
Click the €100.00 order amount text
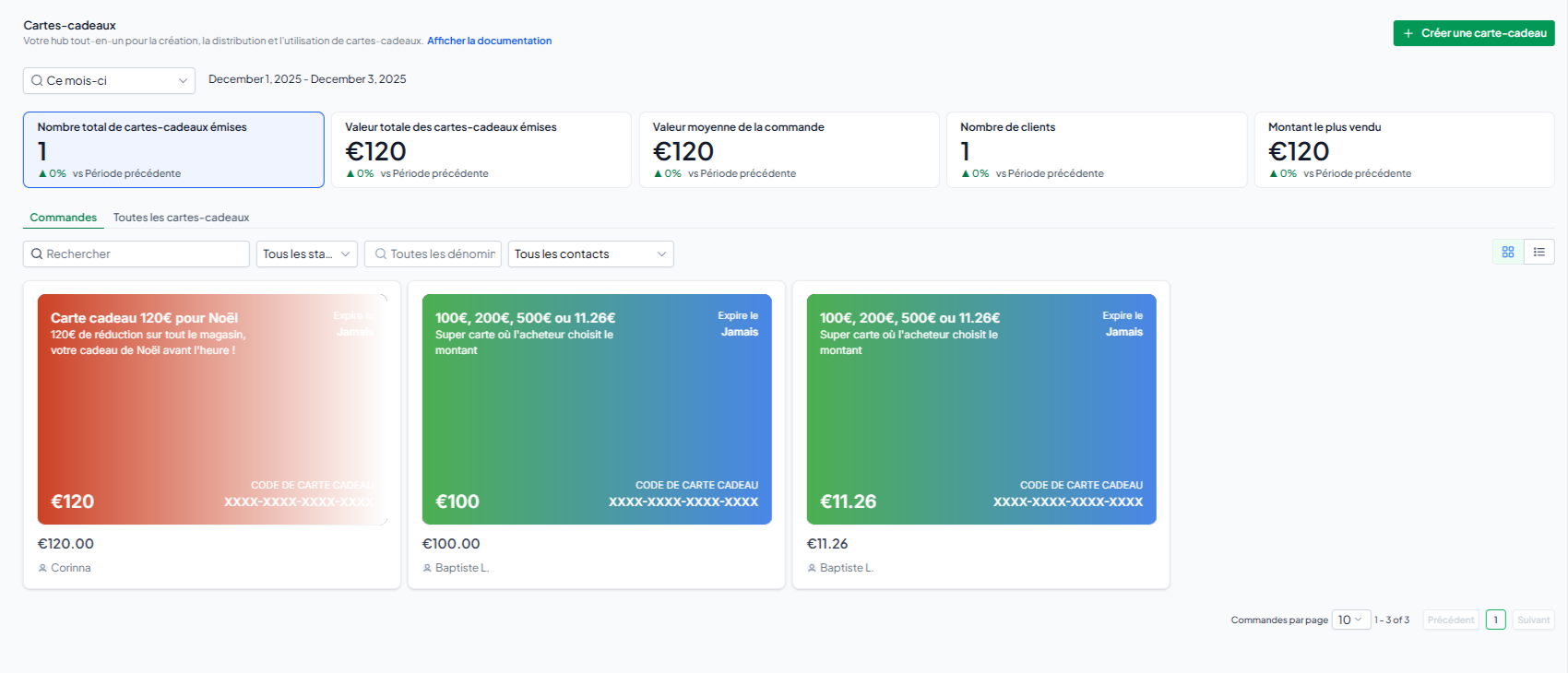[x=451, y=544]
